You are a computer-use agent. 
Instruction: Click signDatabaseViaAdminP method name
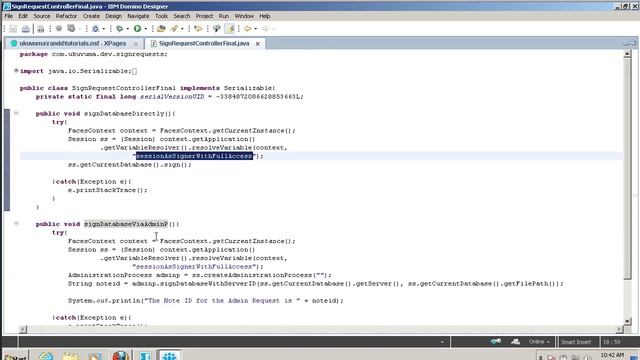point(126,224)
